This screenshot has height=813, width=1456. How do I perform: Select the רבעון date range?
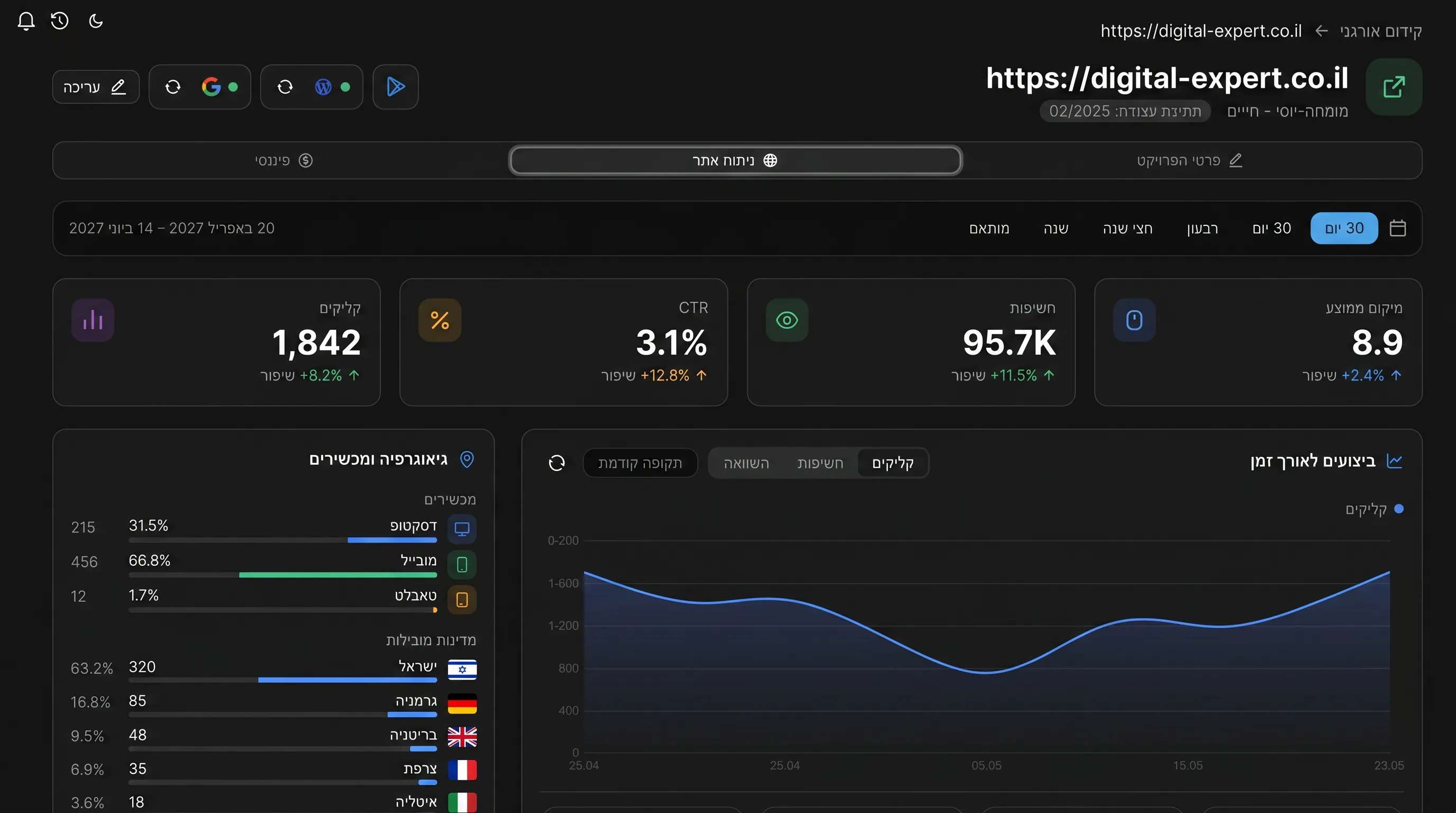point(1202,229)
